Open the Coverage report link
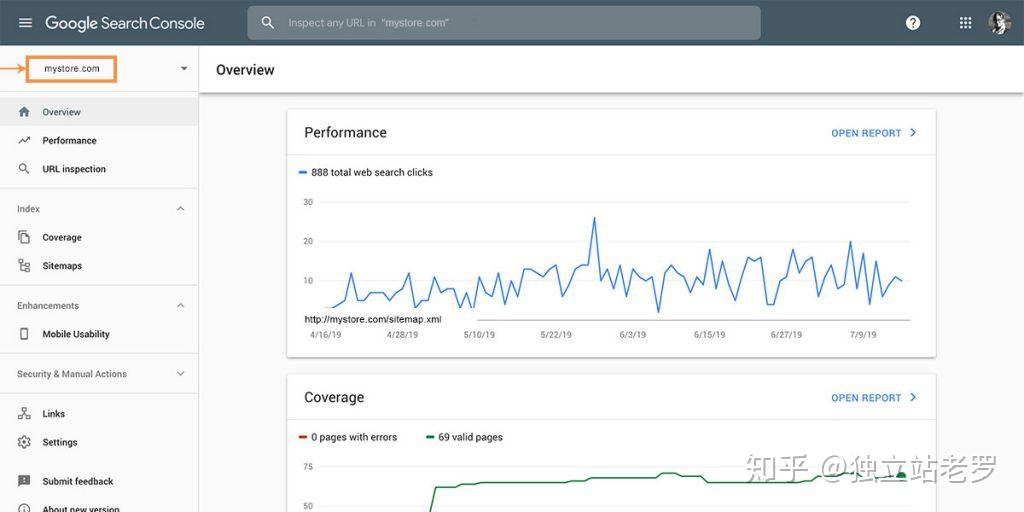This screenshot has height=512, width=1024. coord(866,398)
